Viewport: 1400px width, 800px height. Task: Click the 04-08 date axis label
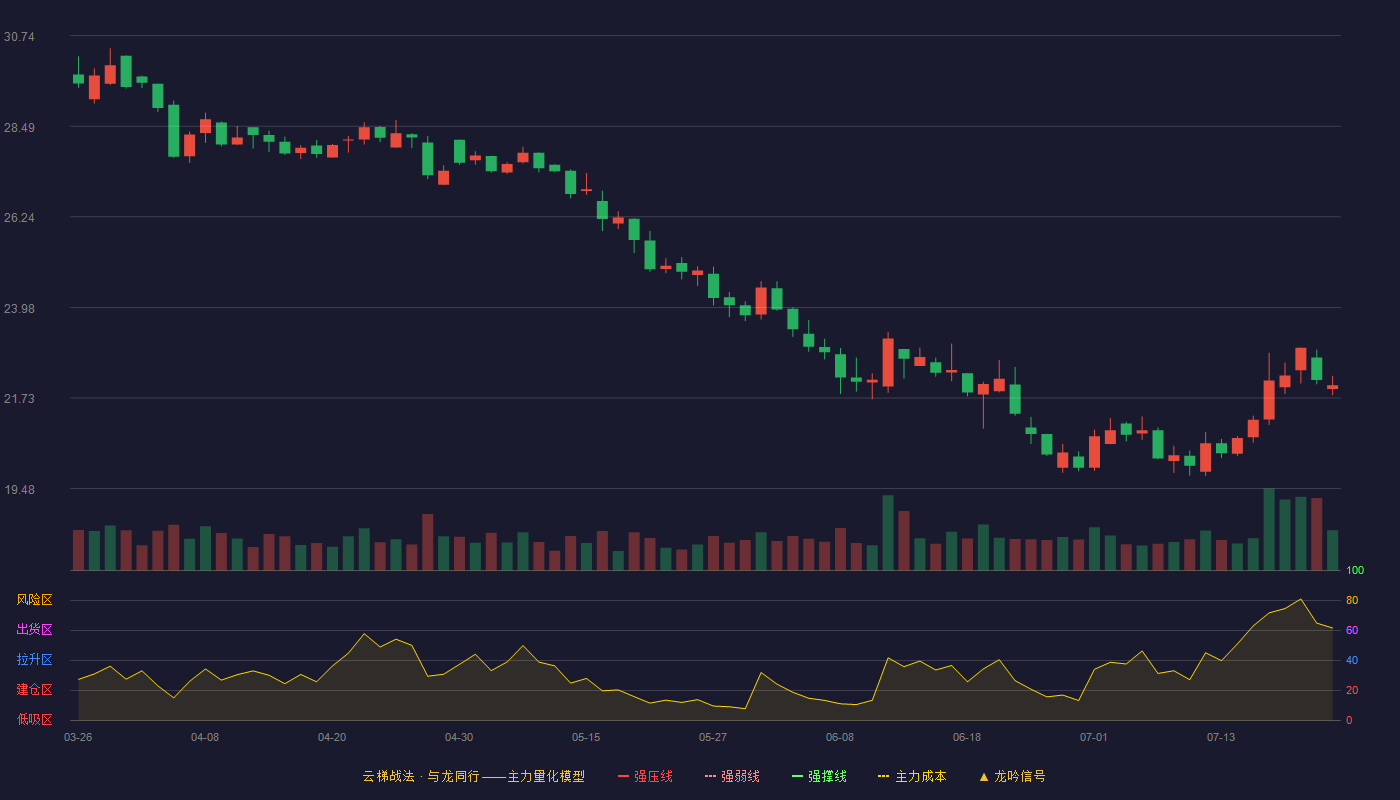[205, 737]
